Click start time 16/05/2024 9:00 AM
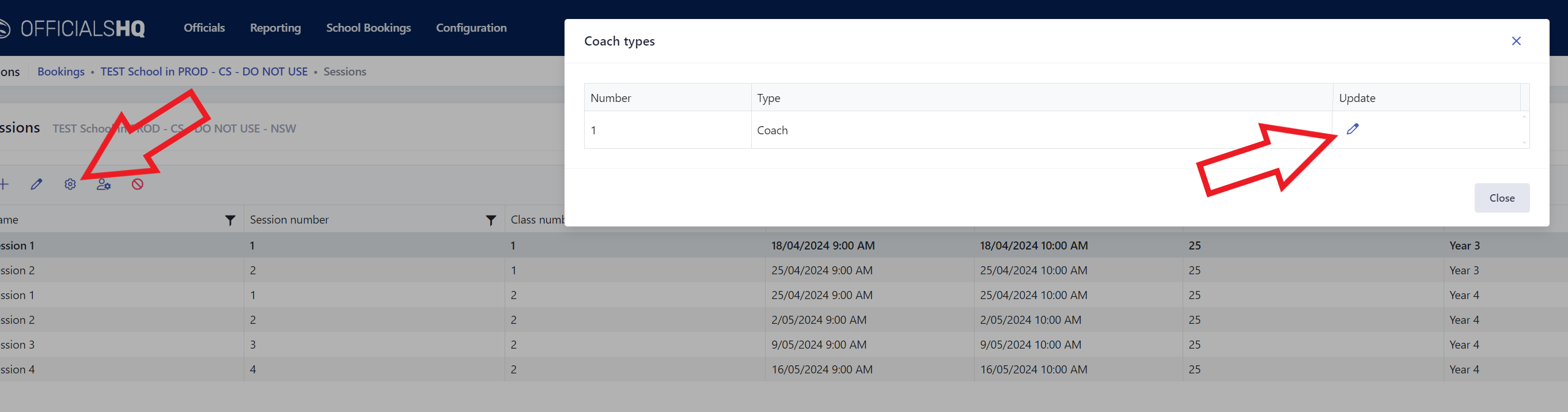Image resolution: width=1568 pixels, height=412 pixels. (x=822, y=369)
